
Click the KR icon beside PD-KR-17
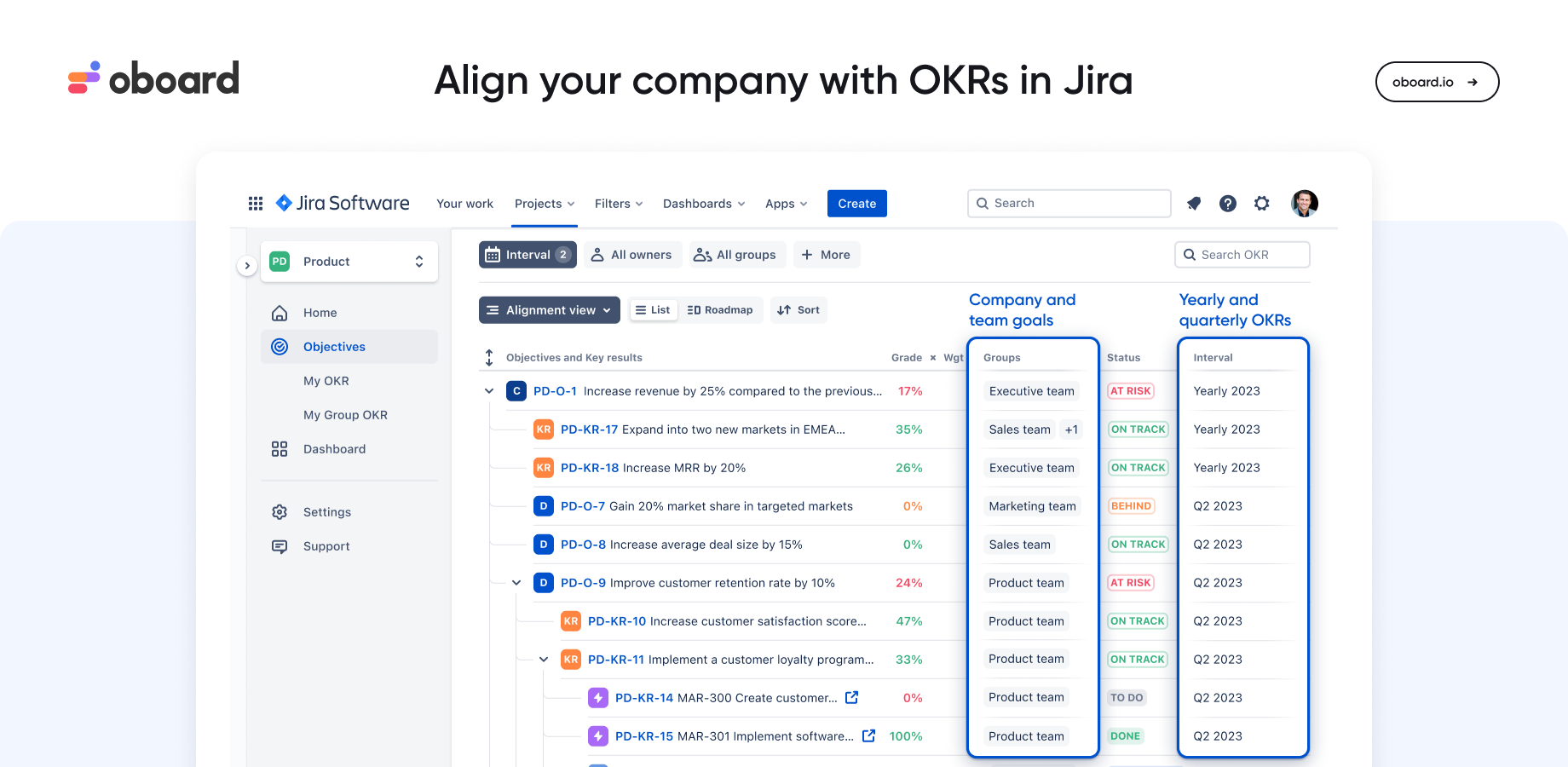(x=544, y=430)
